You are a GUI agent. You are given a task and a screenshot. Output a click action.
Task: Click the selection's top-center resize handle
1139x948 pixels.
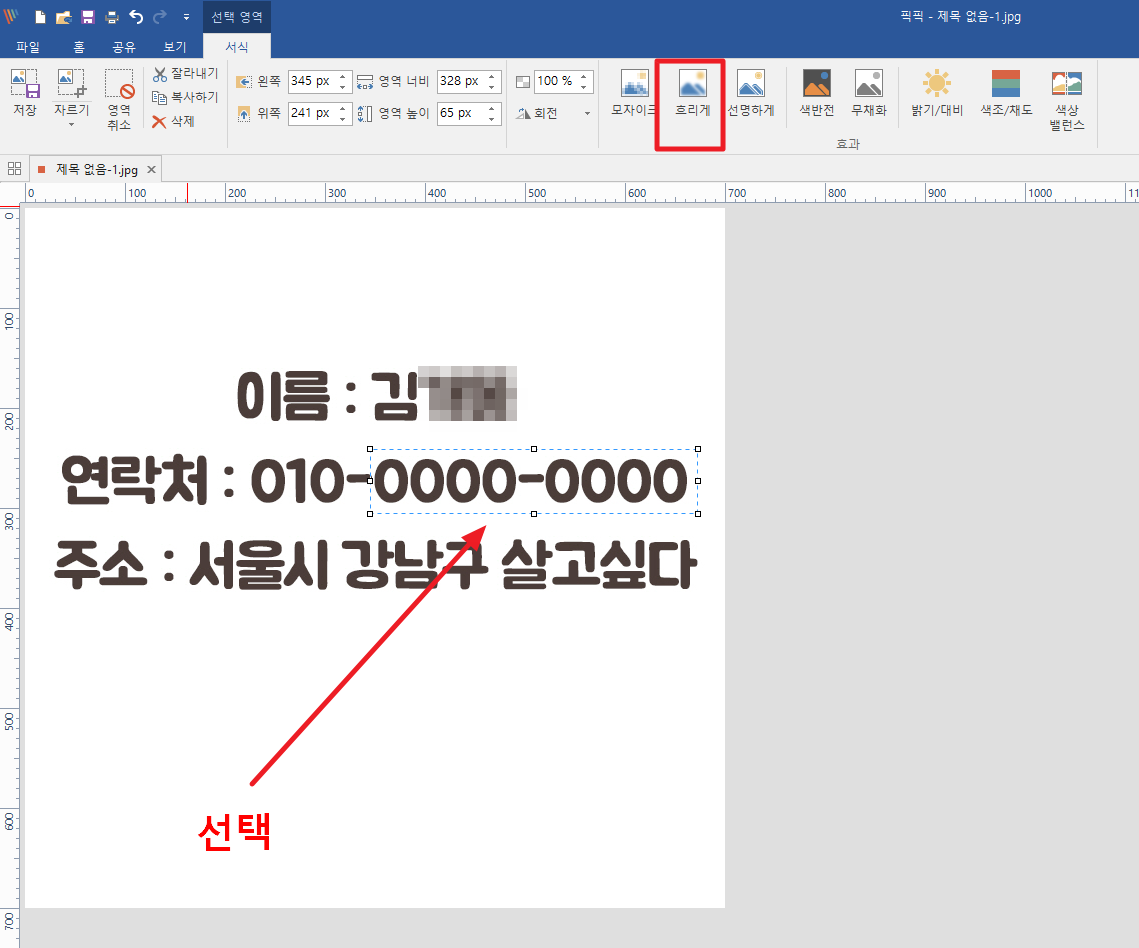(x=534, y=449)
